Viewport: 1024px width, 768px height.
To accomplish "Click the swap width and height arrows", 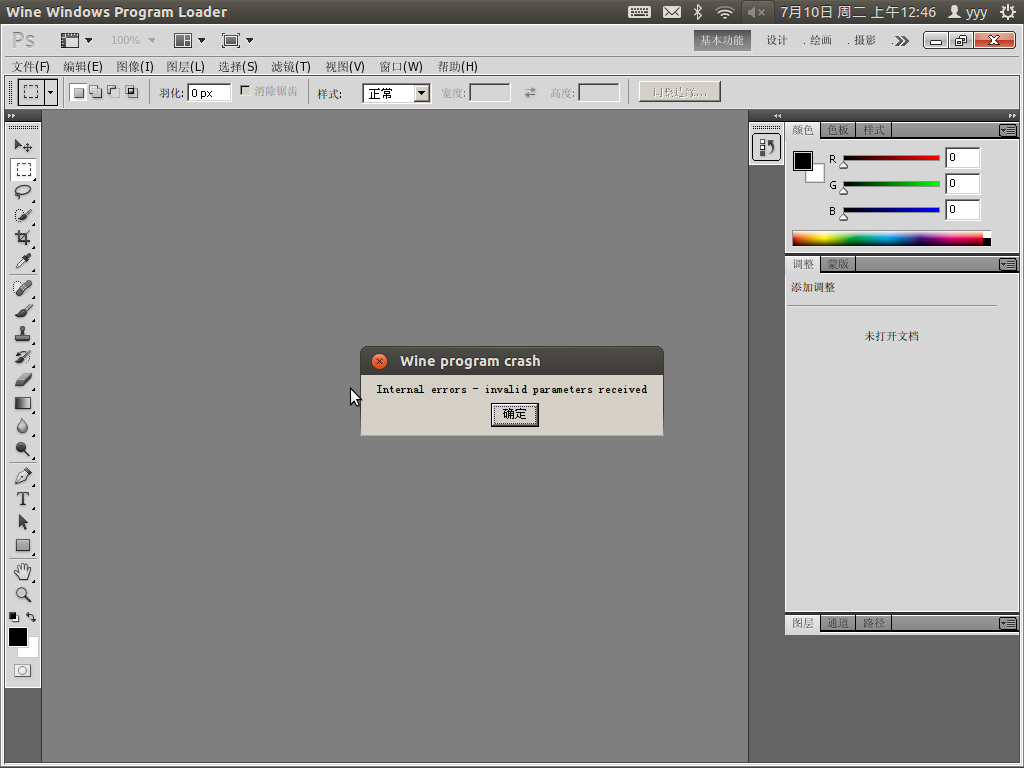I will point(530,93).
